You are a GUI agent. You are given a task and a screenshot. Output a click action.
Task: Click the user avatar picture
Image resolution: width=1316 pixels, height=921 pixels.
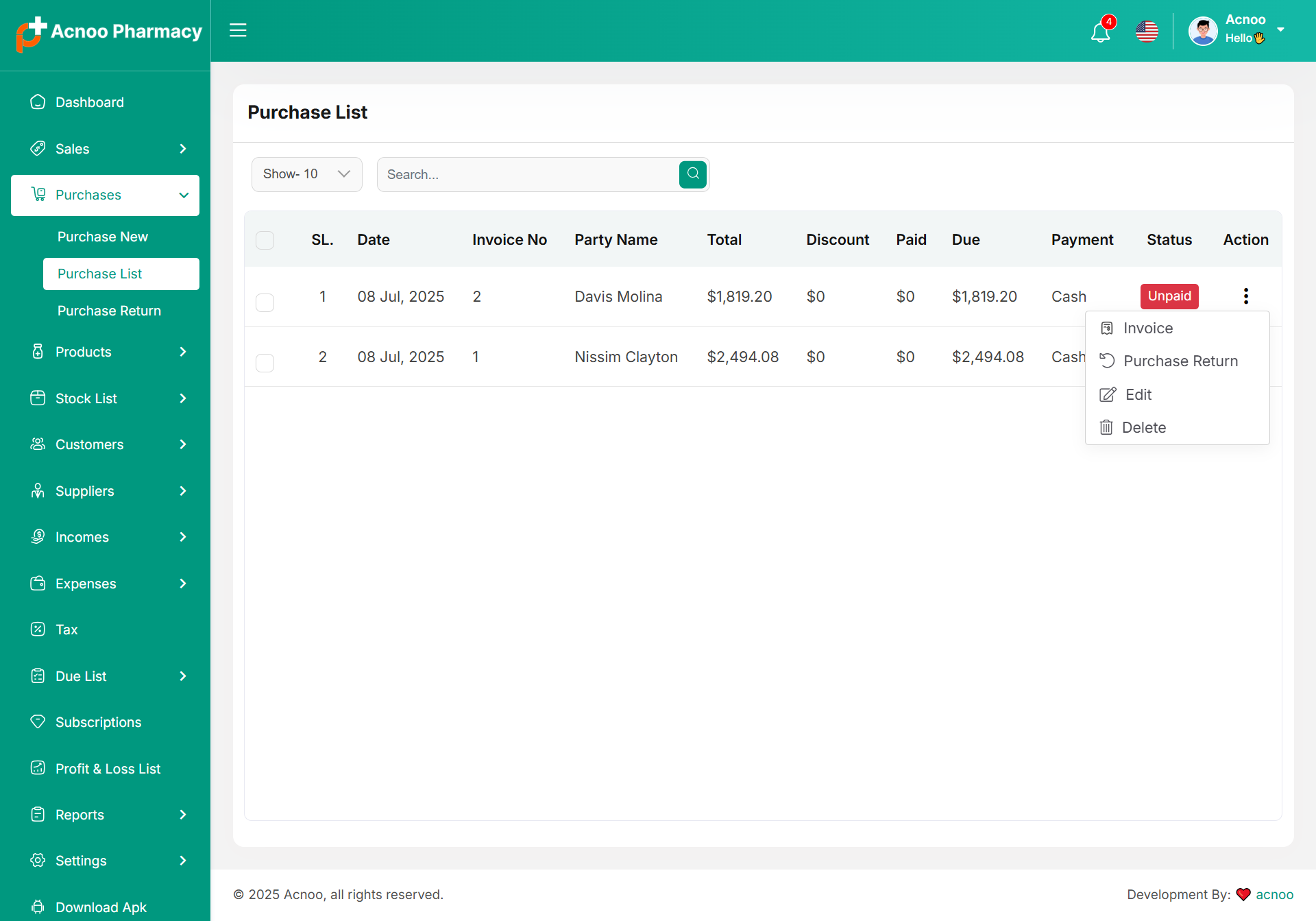pyautogui.click(x=1203, y=31)
